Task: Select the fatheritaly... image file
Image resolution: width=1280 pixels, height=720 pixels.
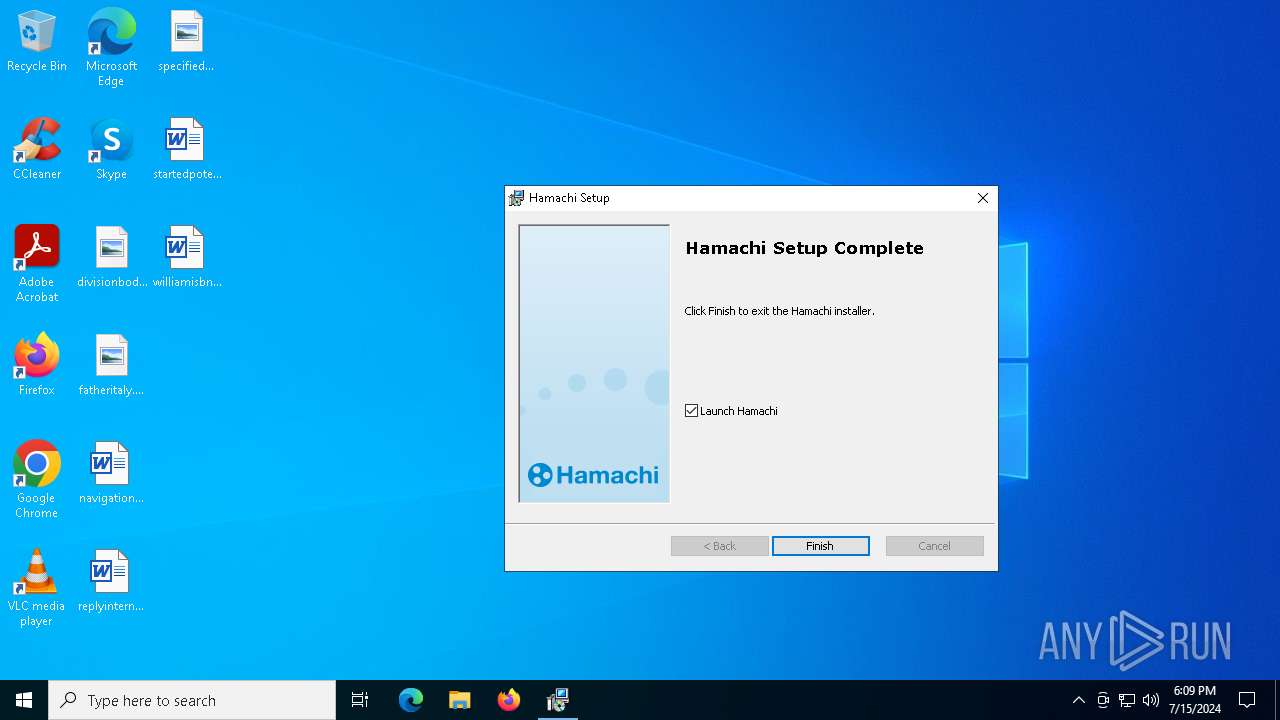Action: coord(111,365)
